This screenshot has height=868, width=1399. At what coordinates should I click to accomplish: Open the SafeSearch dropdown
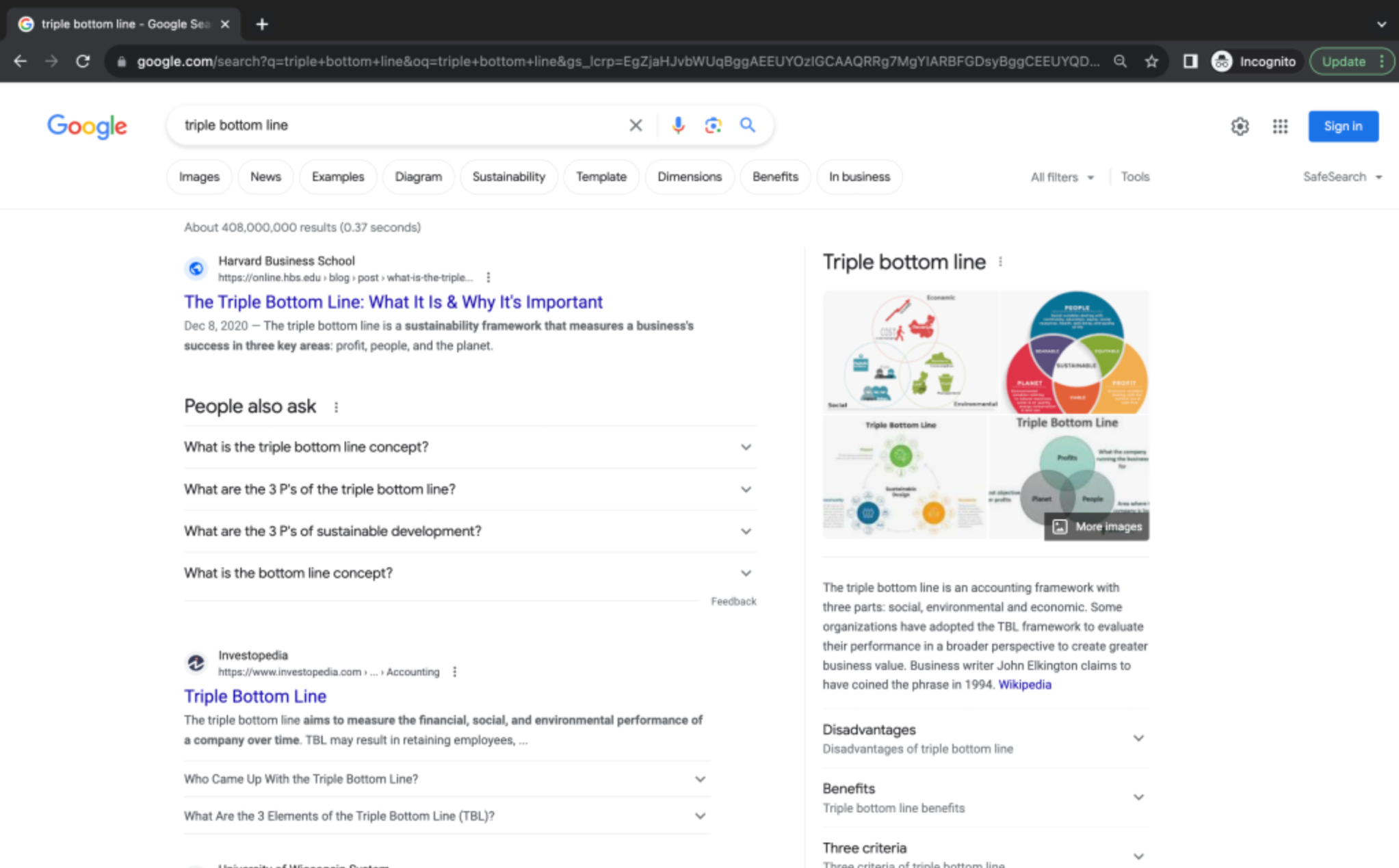click(x=1342, y=177)
